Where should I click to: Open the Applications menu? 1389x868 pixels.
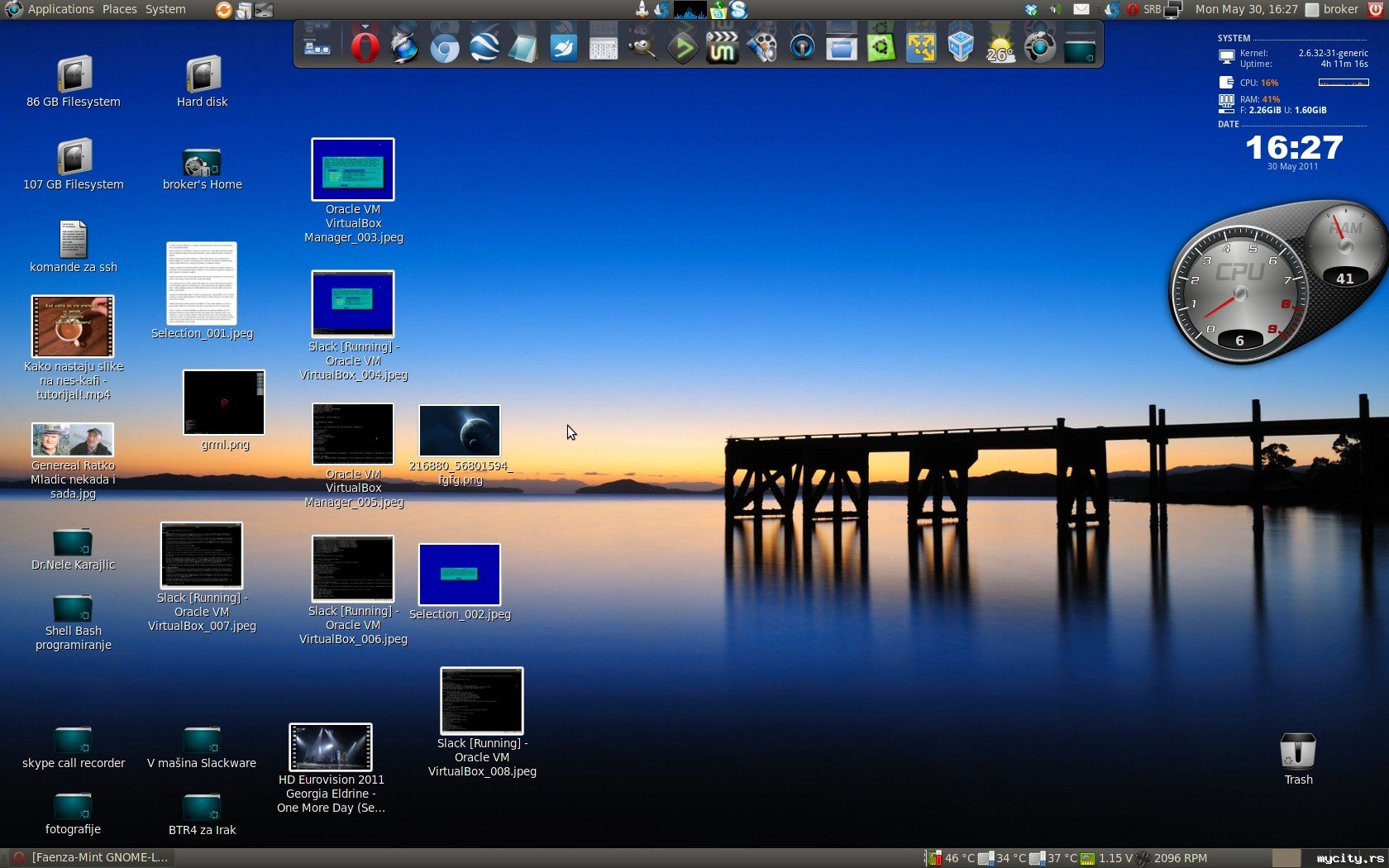[60, 9]
